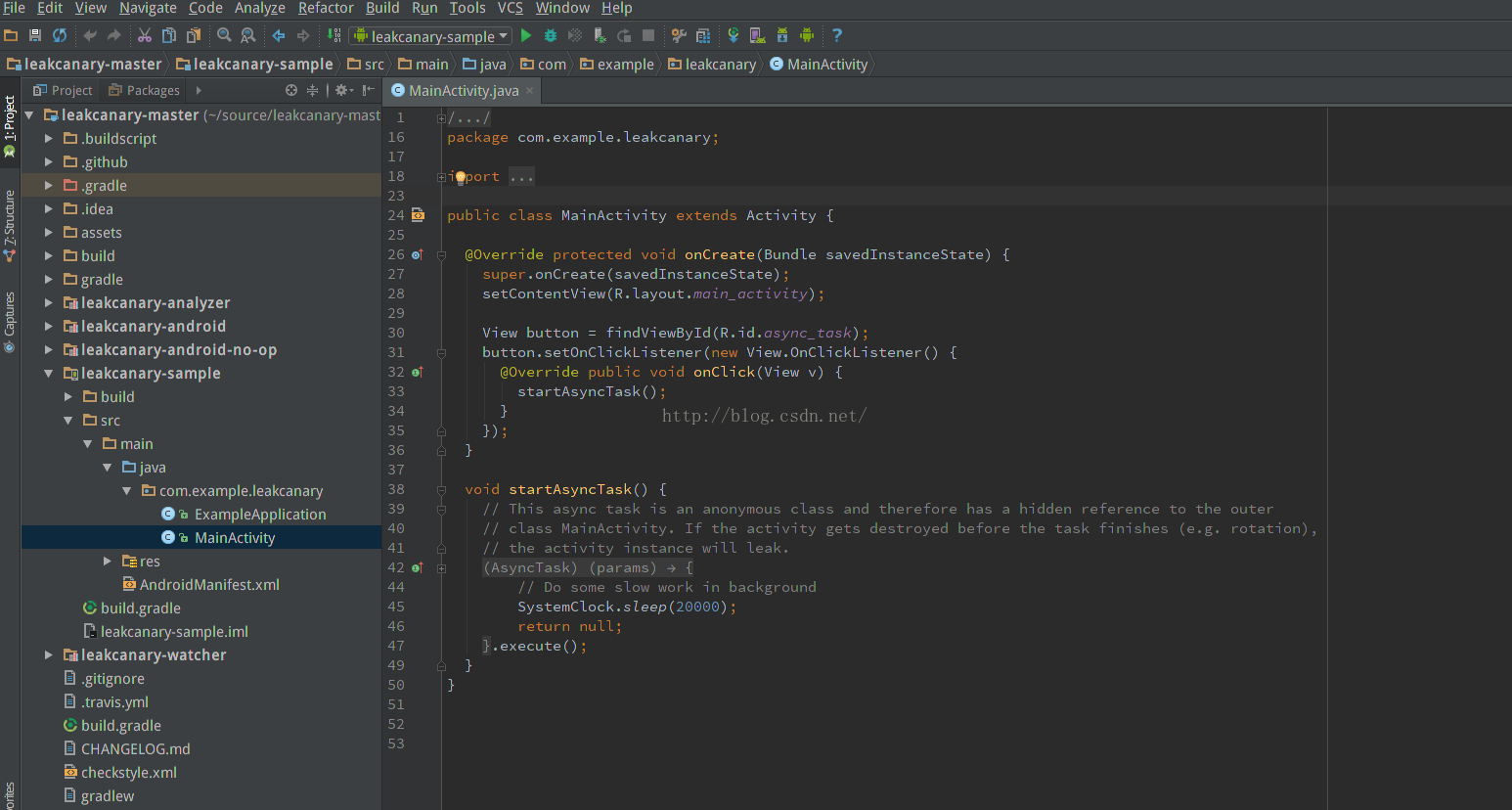Collapse the leakcanary-sample module in tree
This screenshot has width=1512, height=810.
(48, 374)
